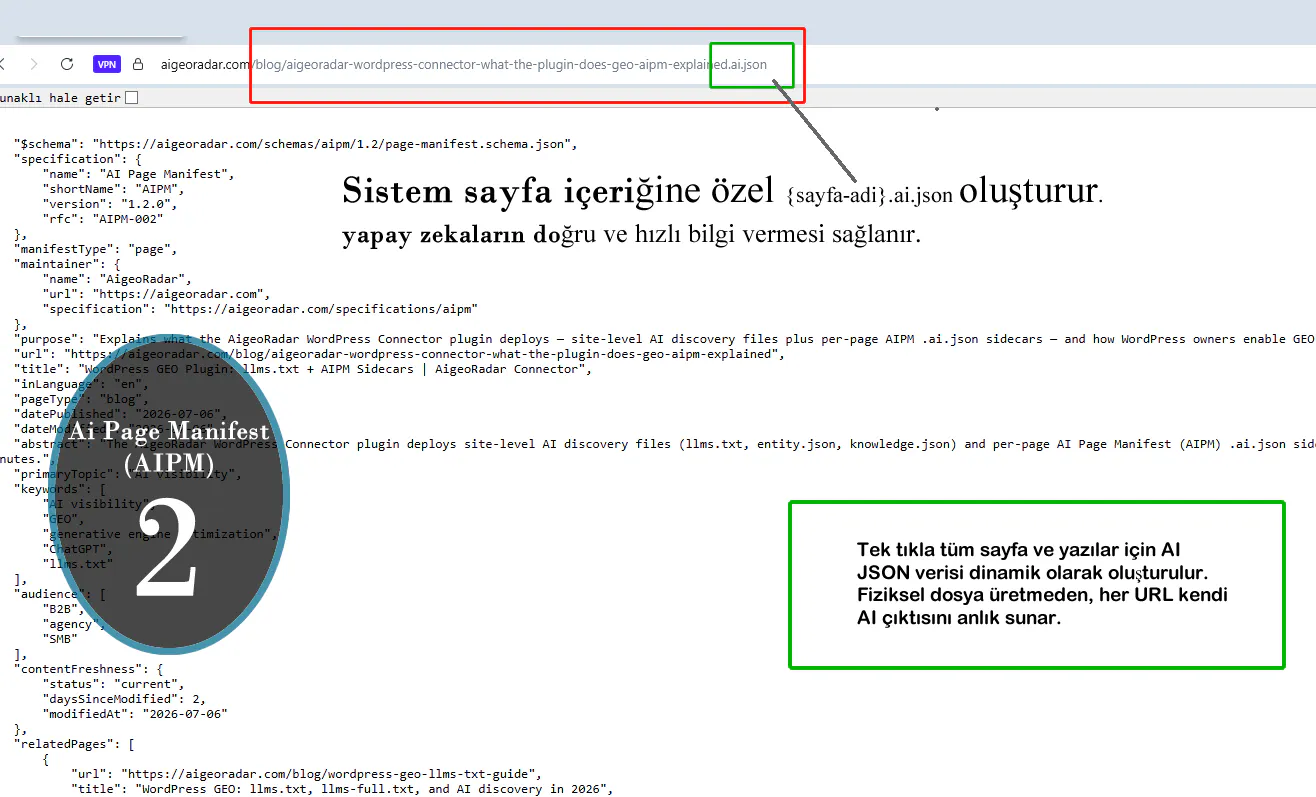
Task: Select the "modifiedAt": "2026-07-06" line
Action: [135, 714]
